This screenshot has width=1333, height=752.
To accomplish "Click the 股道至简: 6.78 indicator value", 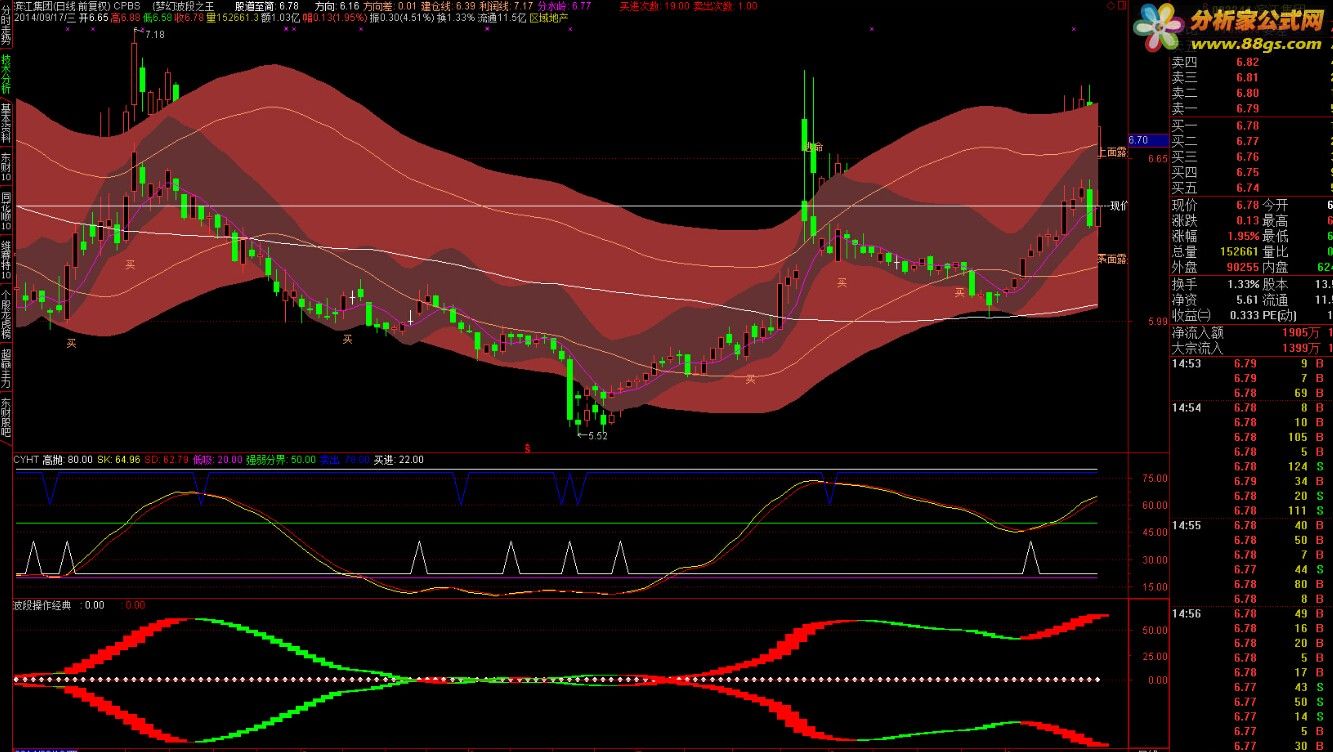I will 267,5.
